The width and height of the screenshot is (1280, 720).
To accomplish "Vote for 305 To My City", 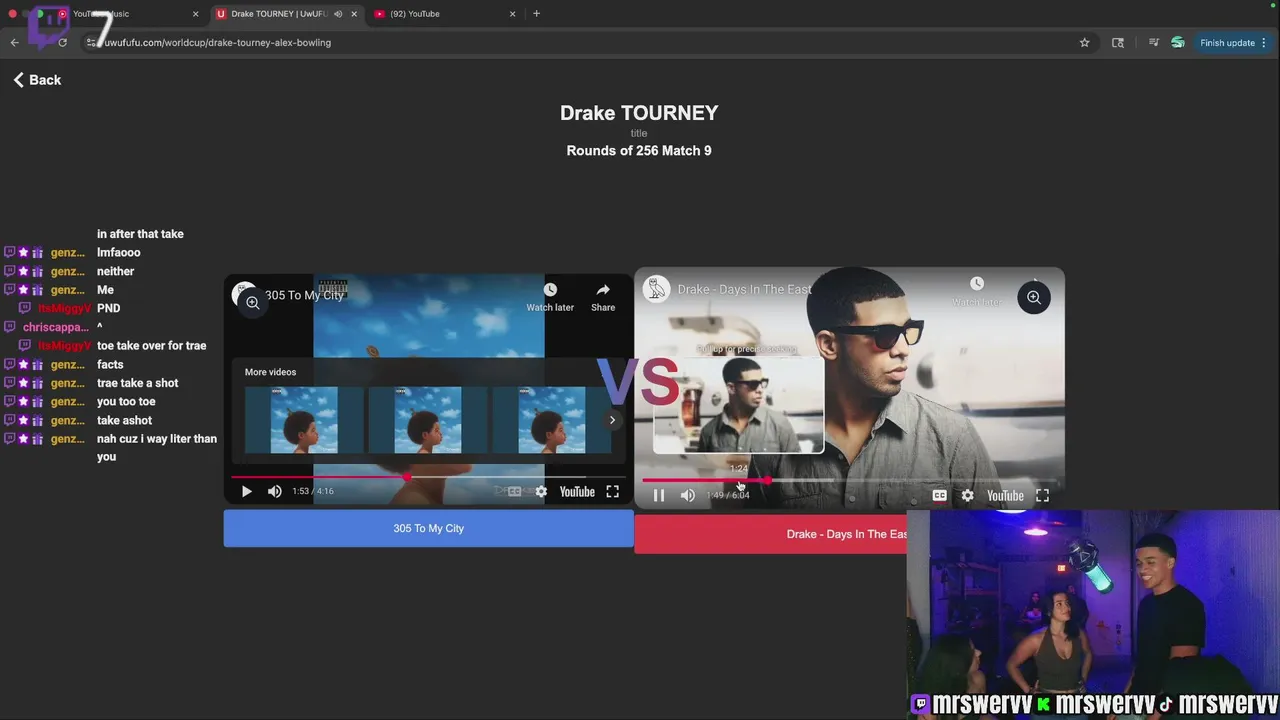I will [428, 528].
